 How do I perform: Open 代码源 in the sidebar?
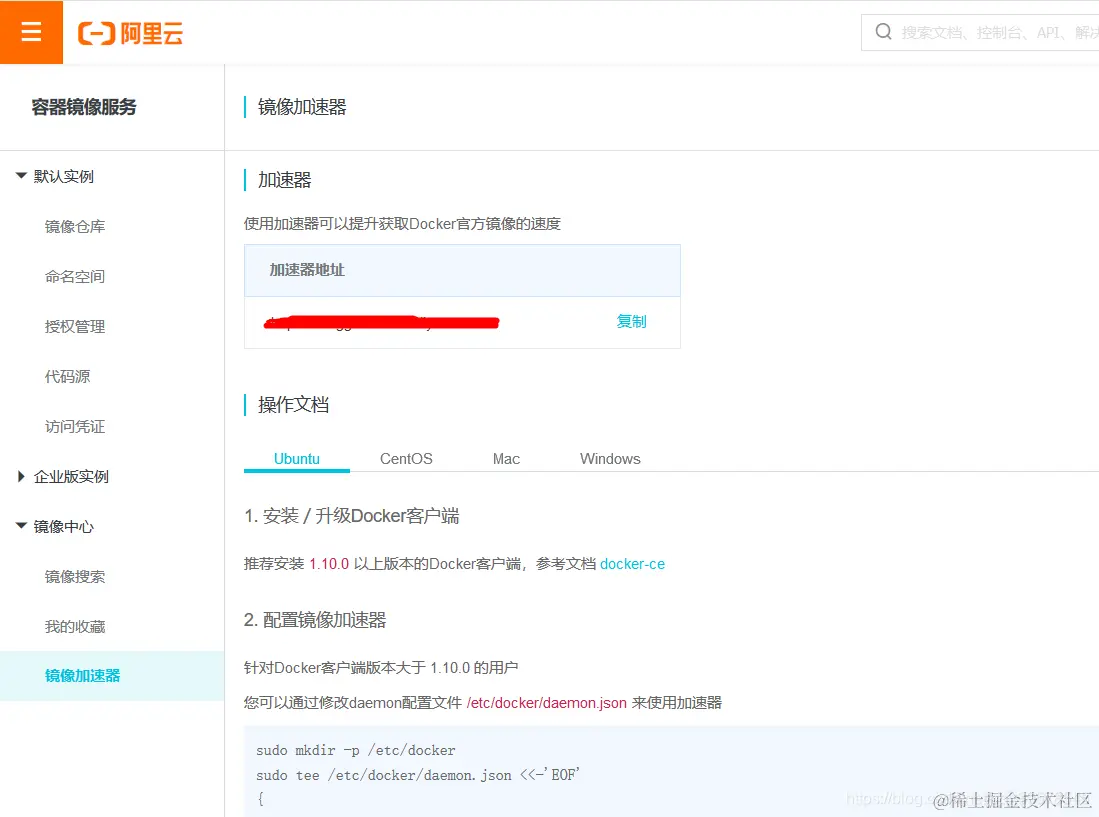67,377
